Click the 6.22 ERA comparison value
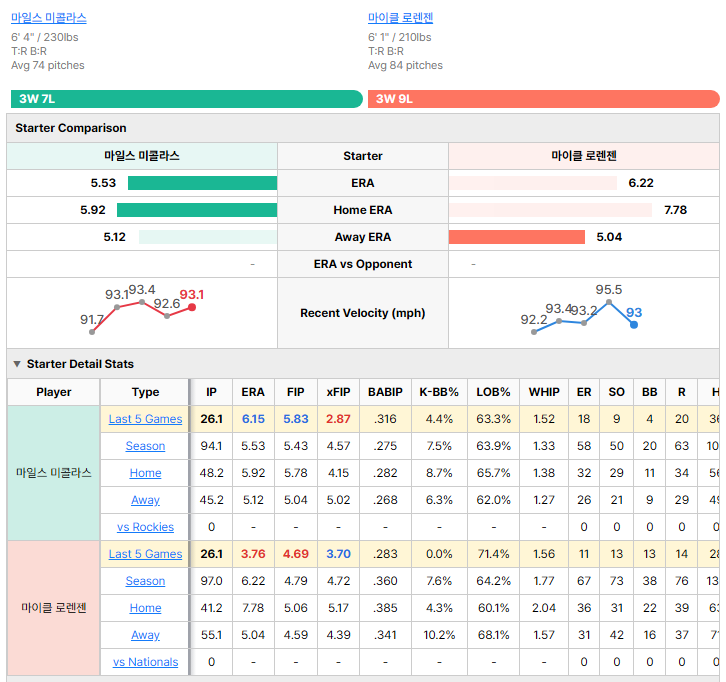 coord(641,183)
